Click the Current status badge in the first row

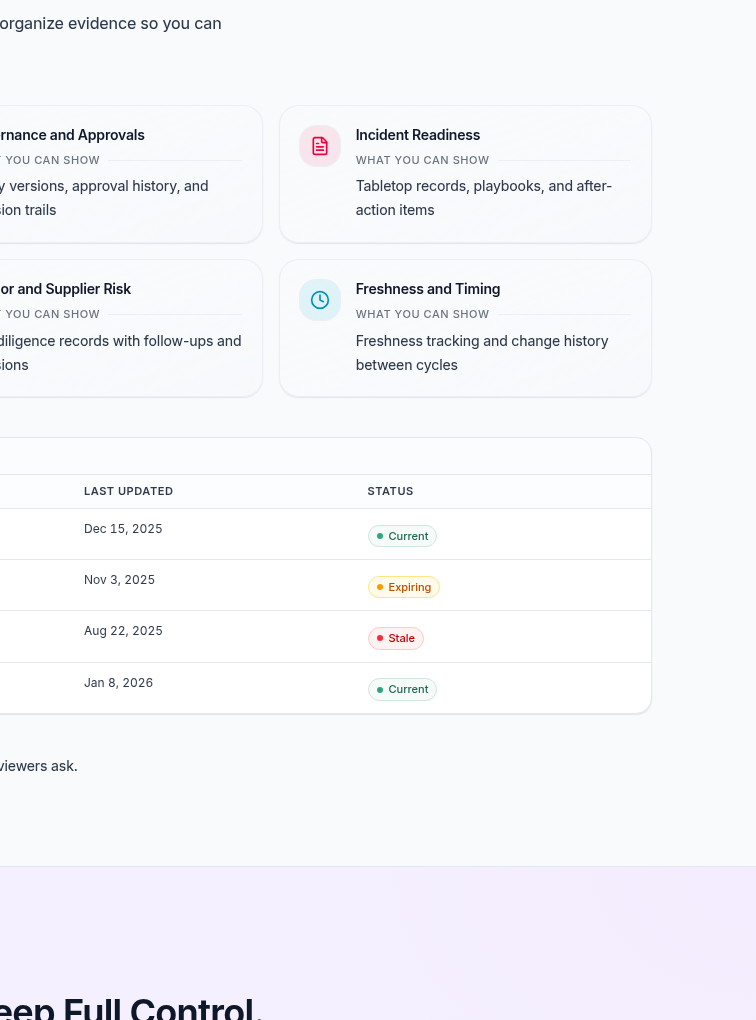pos(402,536)
